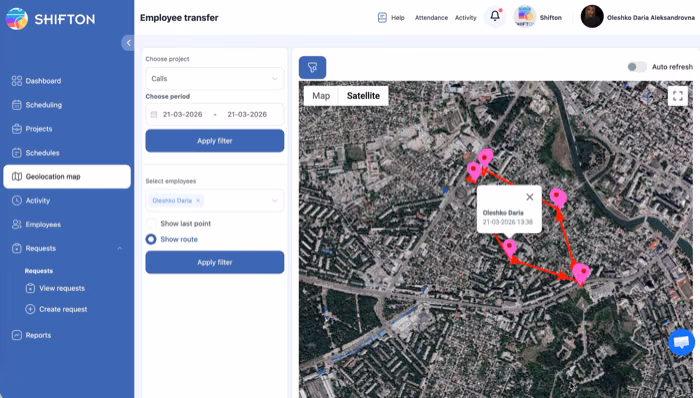Image resolution: width=700 pixels, height=398 pixels.
Task: Click the Oleshko Daria name in popup
Action: [503, 213]
